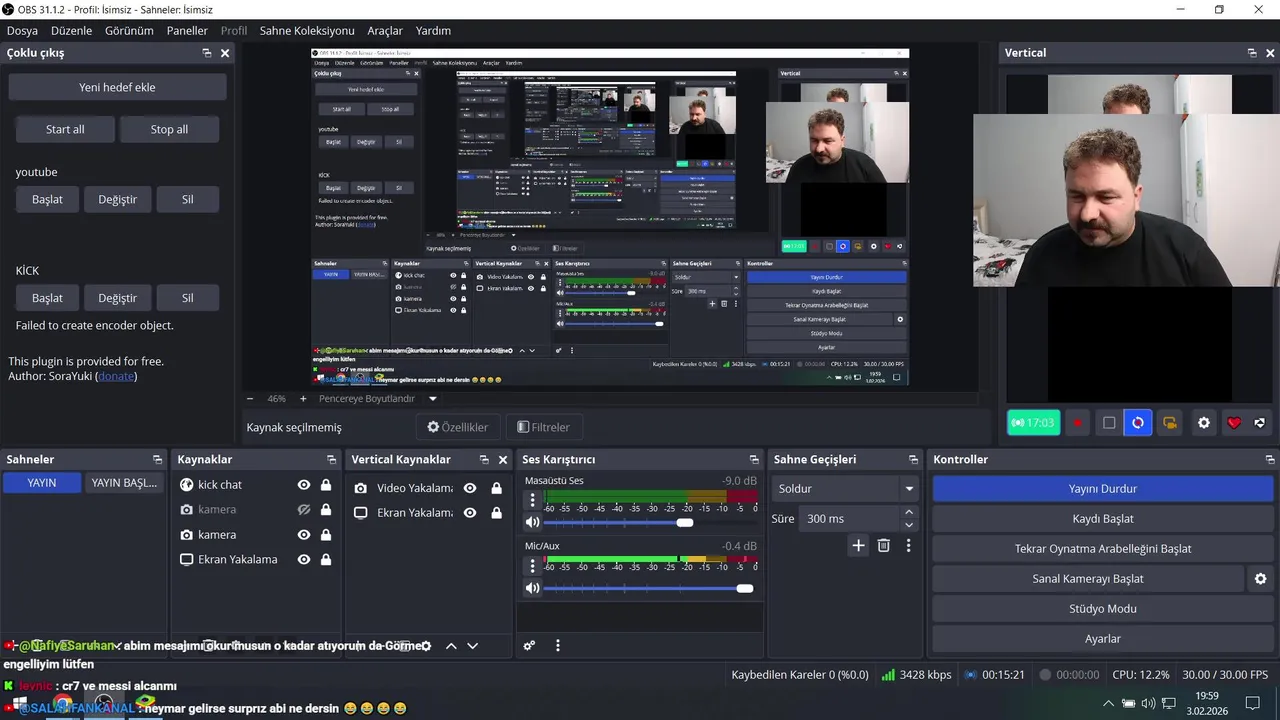Float the Kaynaklar dock panel
Viewport: 1280px width, 720px height.
(331, 460)
